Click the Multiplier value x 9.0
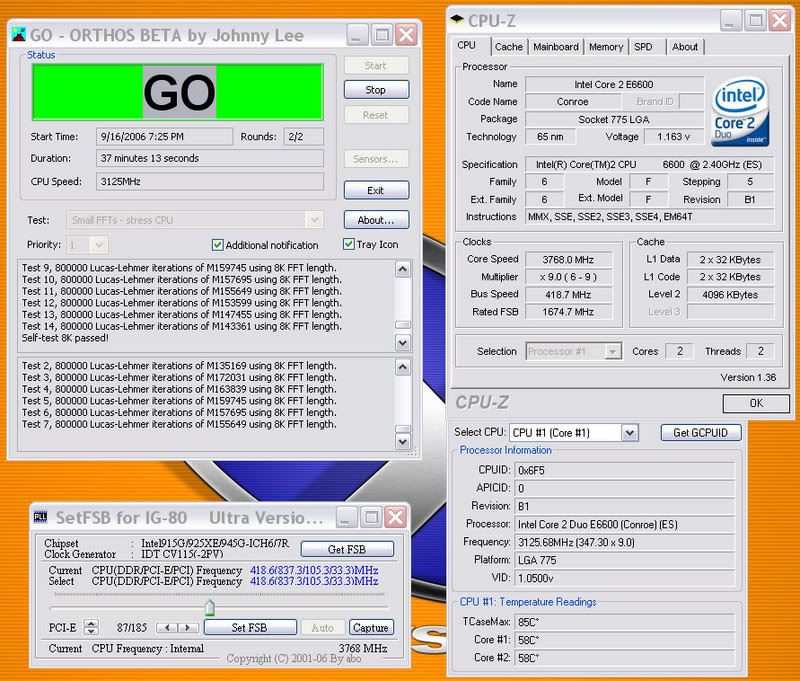This screenshot has height=681, width=800. point(568,277)
